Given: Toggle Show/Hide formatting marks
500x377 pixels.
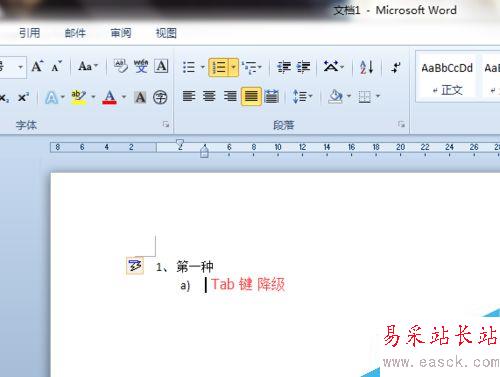Looking at the screenshot, I should point(396,67).
